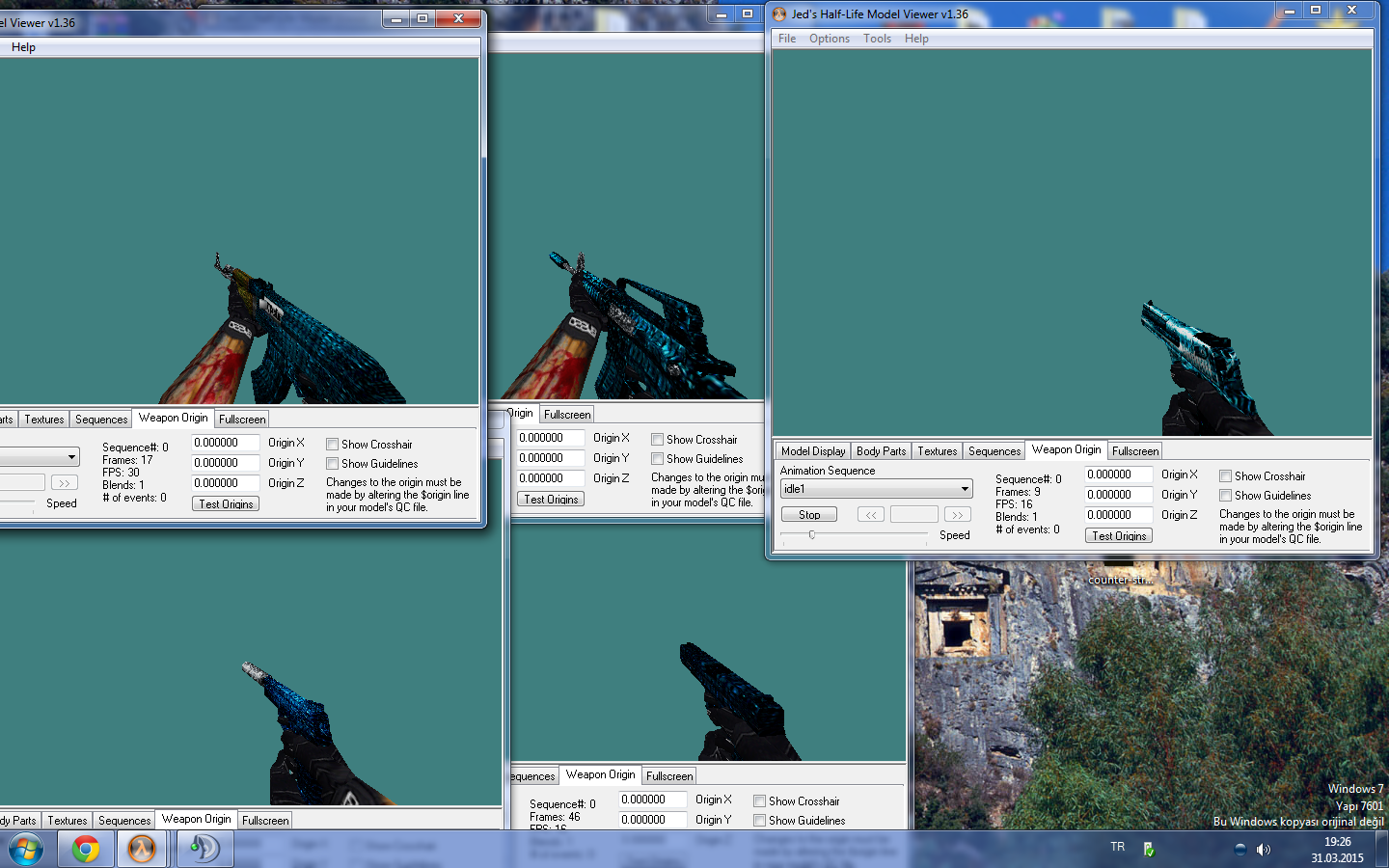The height and width of the screenshot is (868, 1389).
Task: Open the Help menu in AK-47 window
Action: coord(23,47)
